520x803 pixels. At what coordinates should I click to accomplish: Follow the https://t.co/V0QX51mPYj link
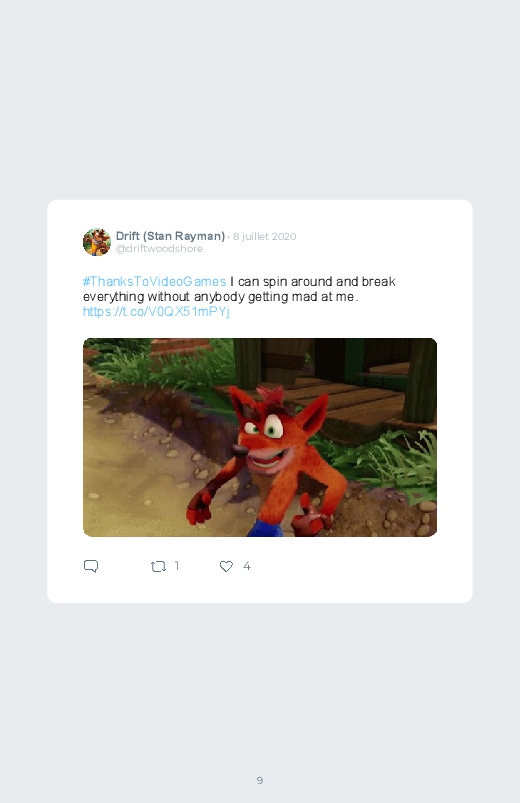click(156, 311)
